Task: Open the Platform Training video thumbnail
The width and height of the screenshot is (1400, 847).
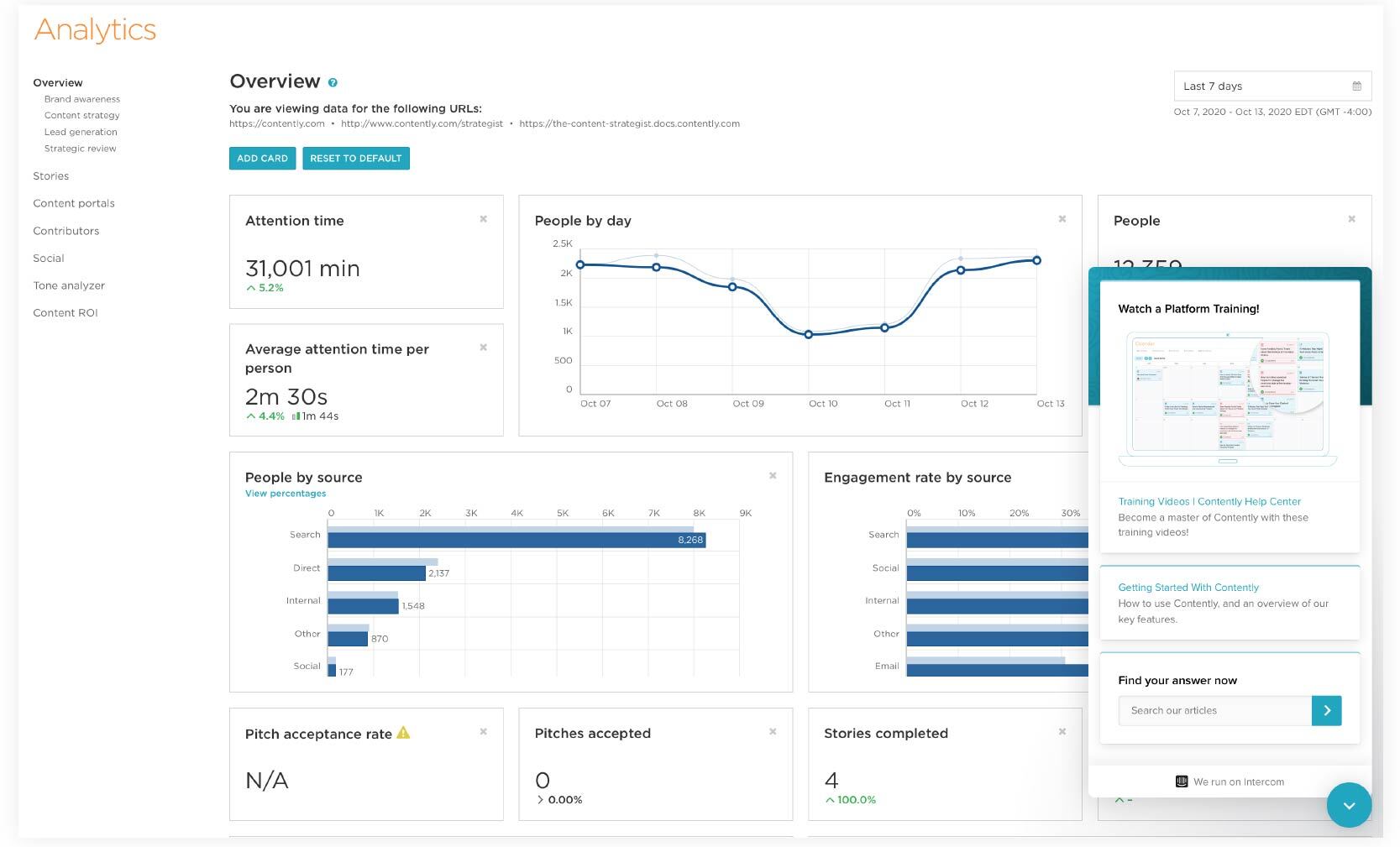Action: tap(1228, 399)
